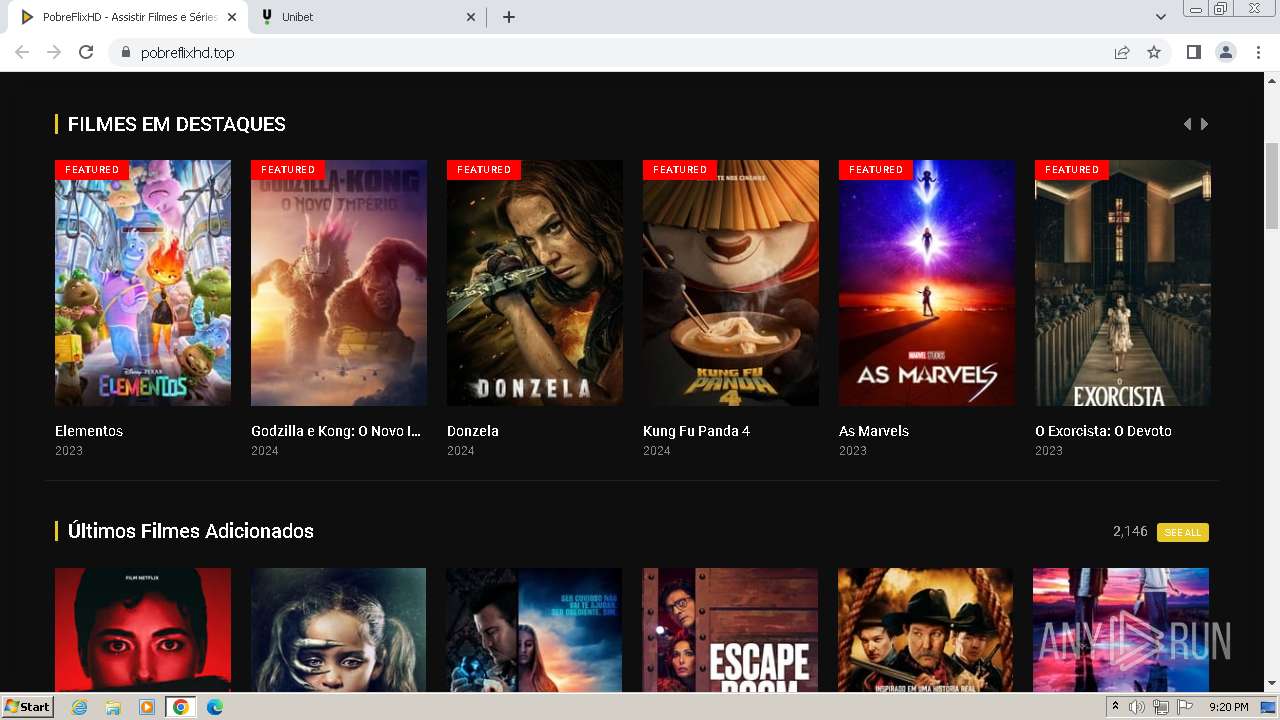Close the Unibet tab
Viewport: 1280px width, 720px height.
(x=472, y=17)
